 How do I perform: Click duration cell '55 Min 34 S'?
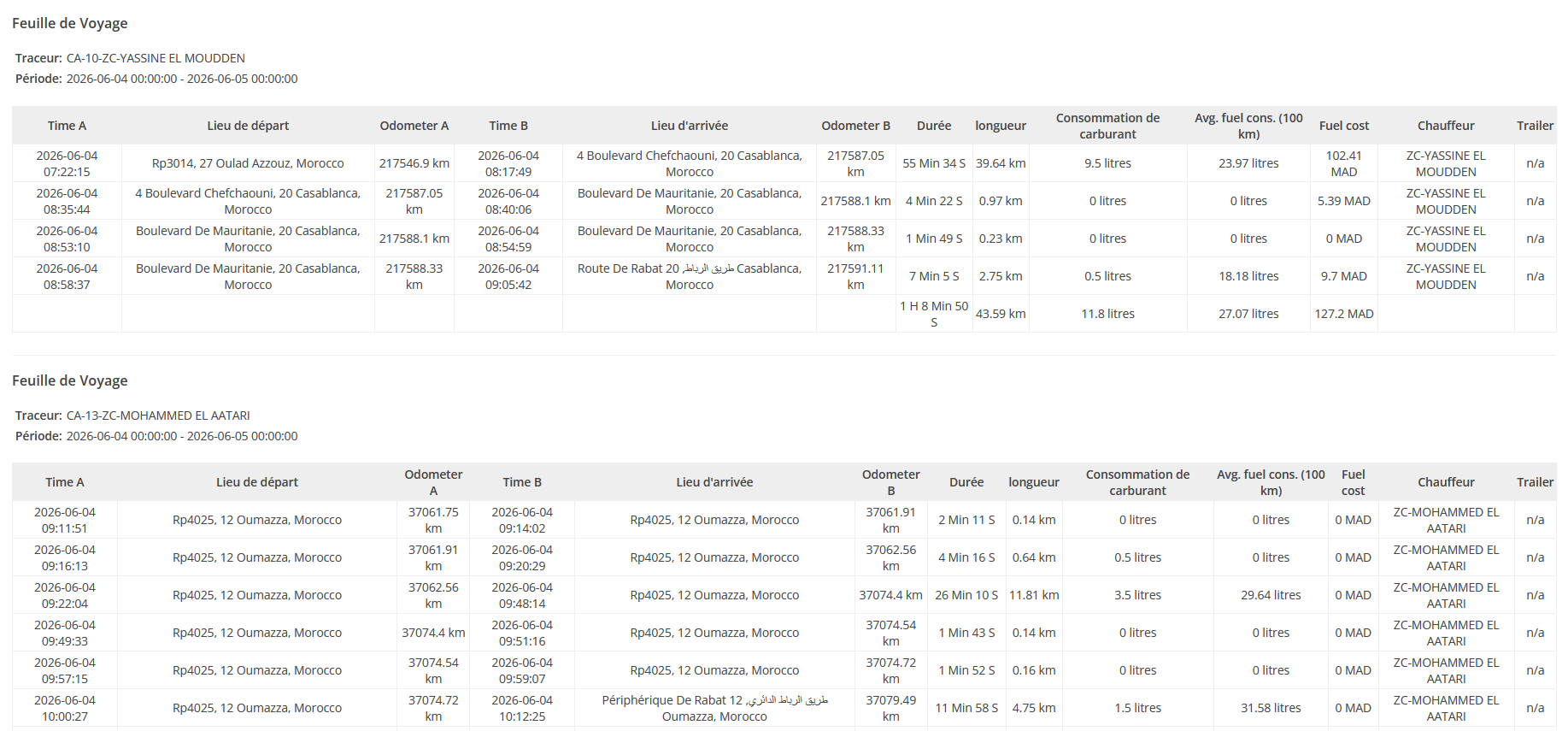click(934, 163)
